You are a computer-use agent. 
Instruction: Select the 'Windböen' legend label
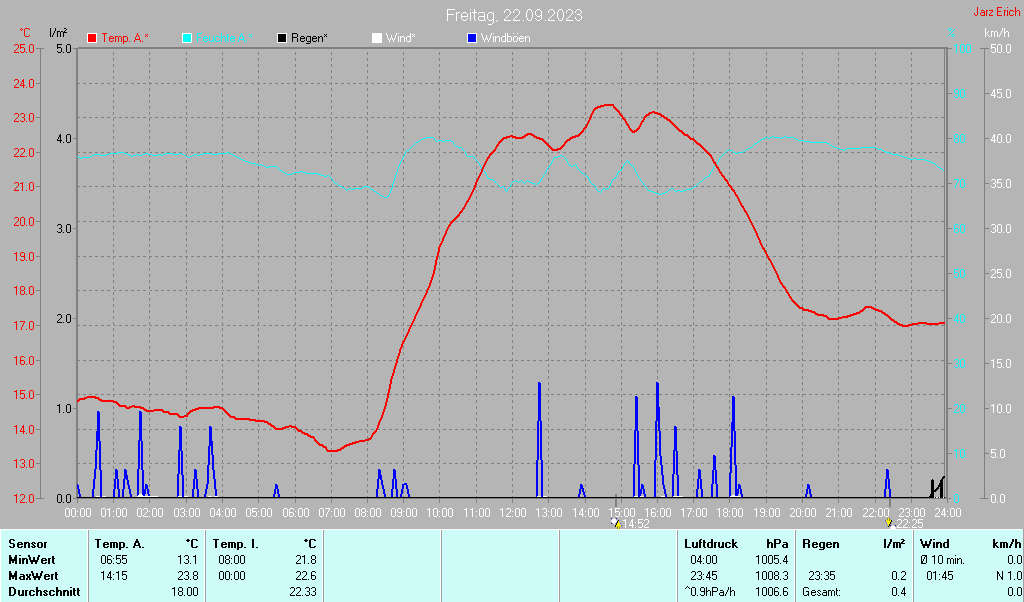pyautogui.click(x=505, y=39)
